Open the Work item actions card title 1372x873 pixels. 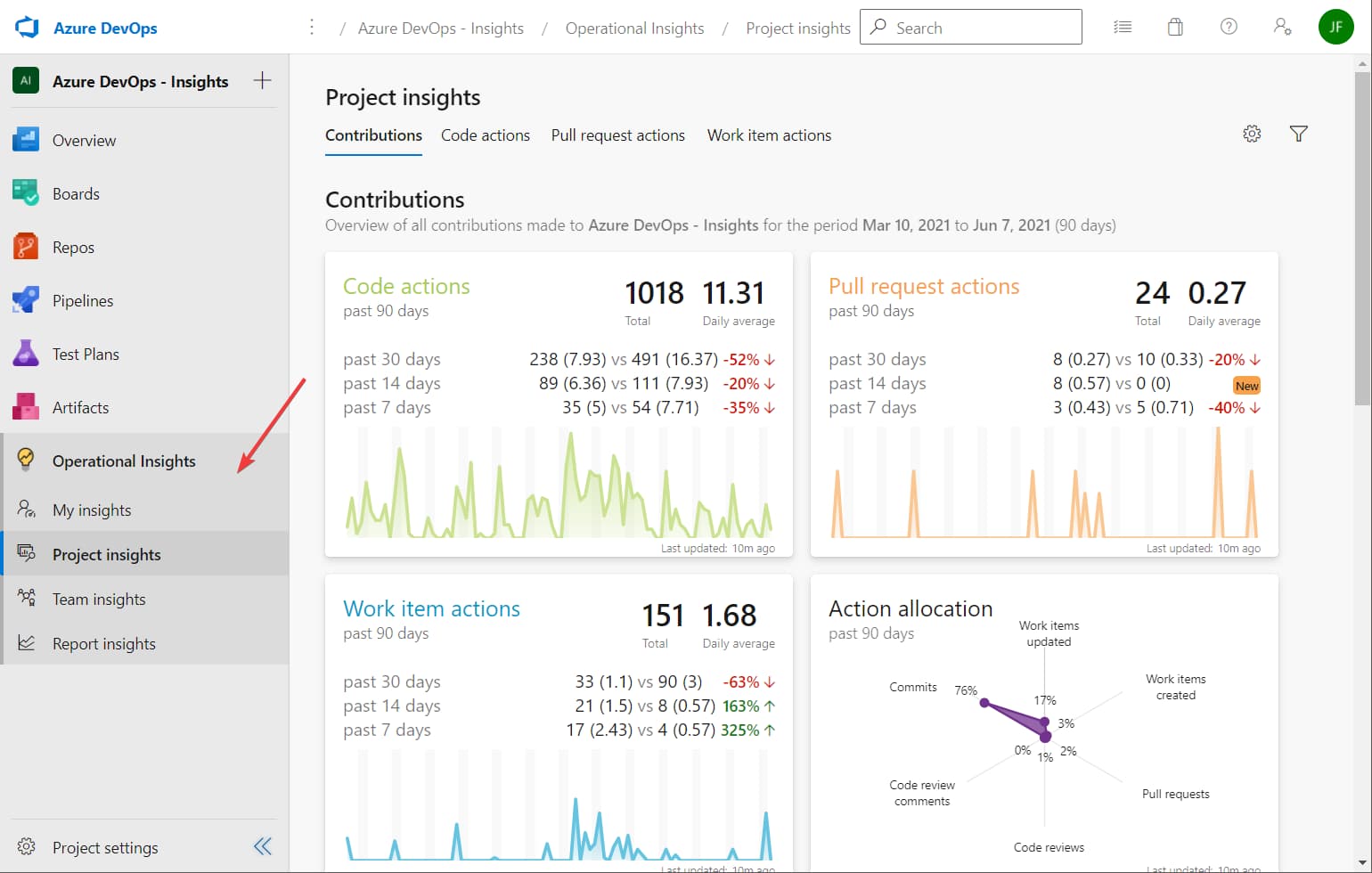coord(432,608)
